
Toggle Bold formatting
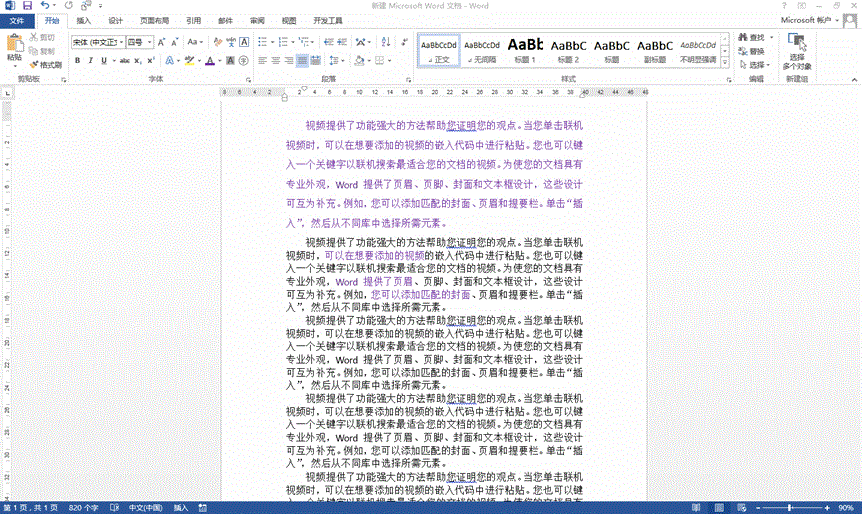coord(77,61)
